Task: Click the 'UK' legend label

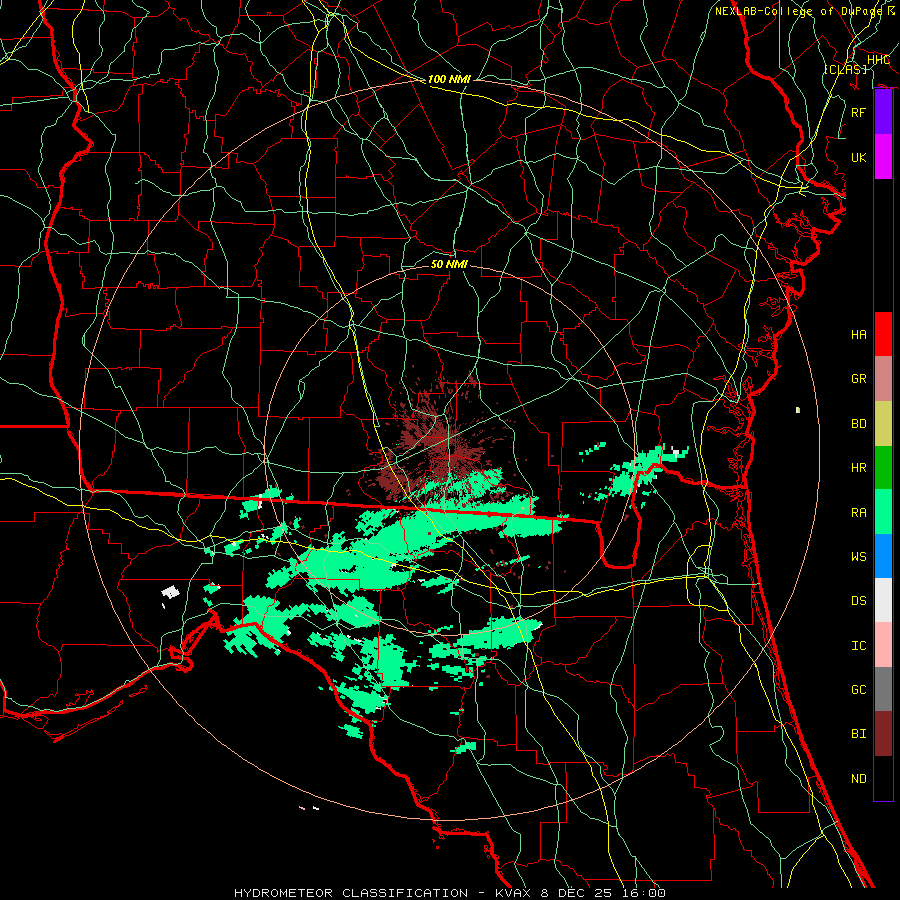Action: tap(858, 157)
